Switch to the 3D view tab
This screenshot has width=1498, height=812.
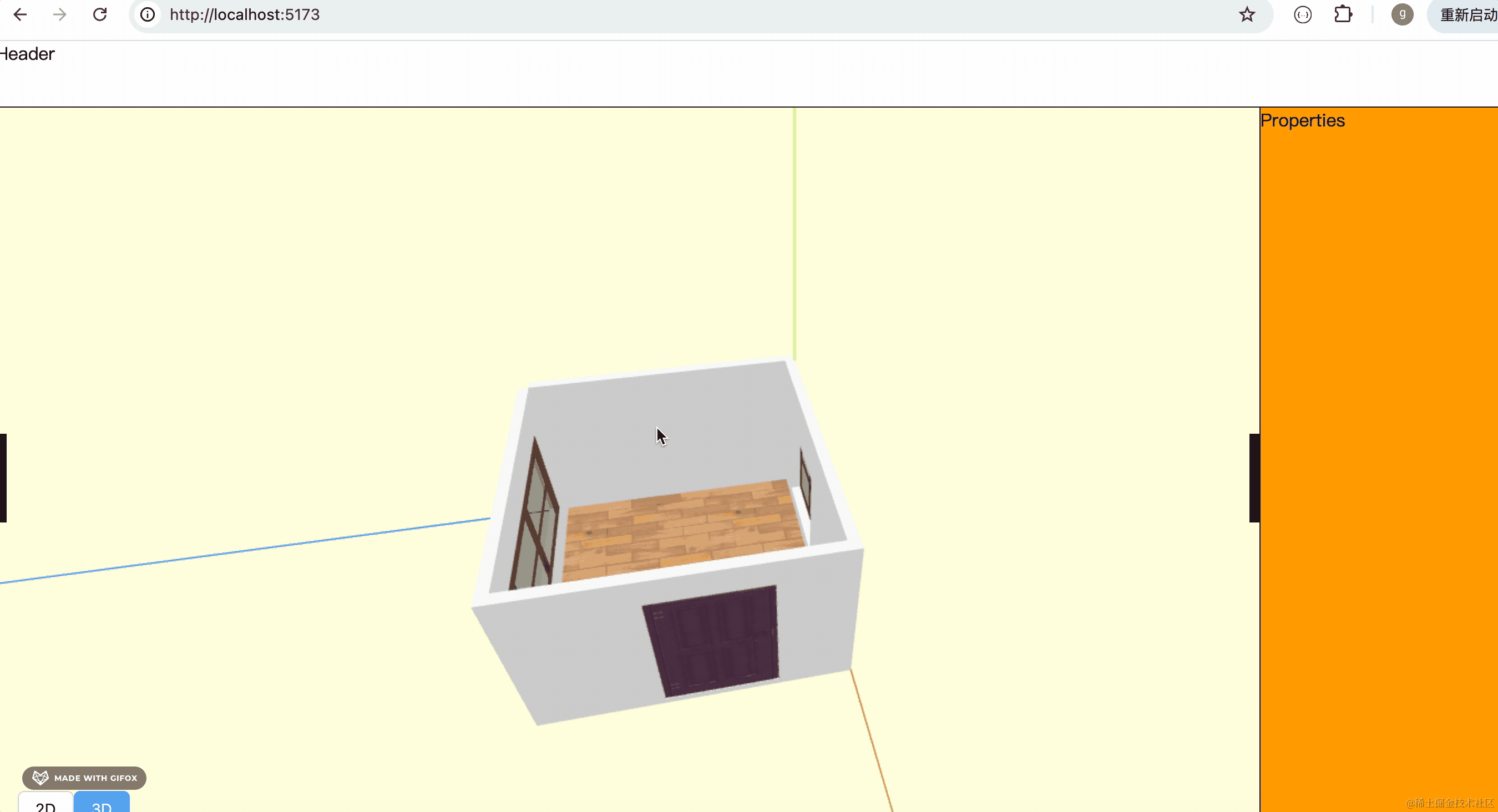pyautogui.click(x=102, y=803)
